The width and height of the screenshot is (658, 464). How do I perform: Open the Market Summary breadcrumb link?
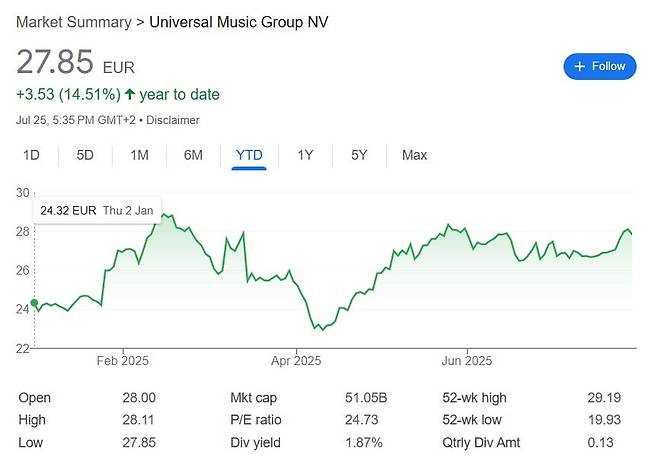point(74,22)
